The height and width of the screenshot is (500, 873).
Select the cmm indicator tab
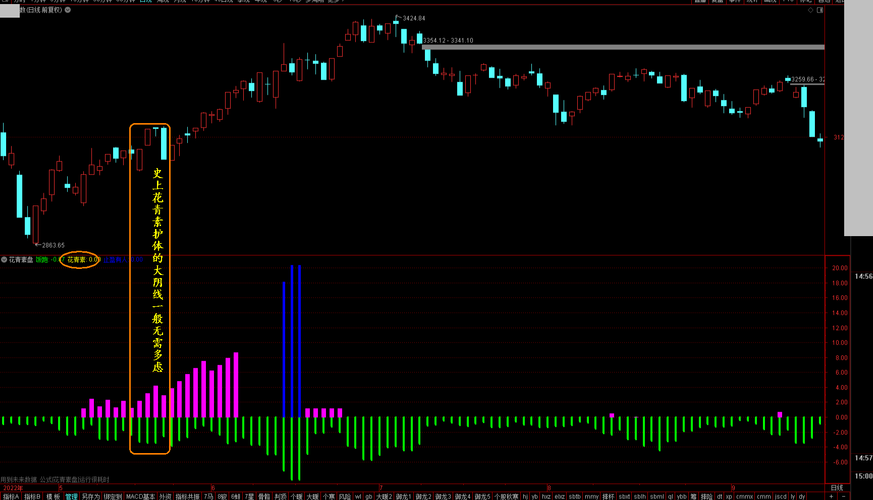pos(764,496)
